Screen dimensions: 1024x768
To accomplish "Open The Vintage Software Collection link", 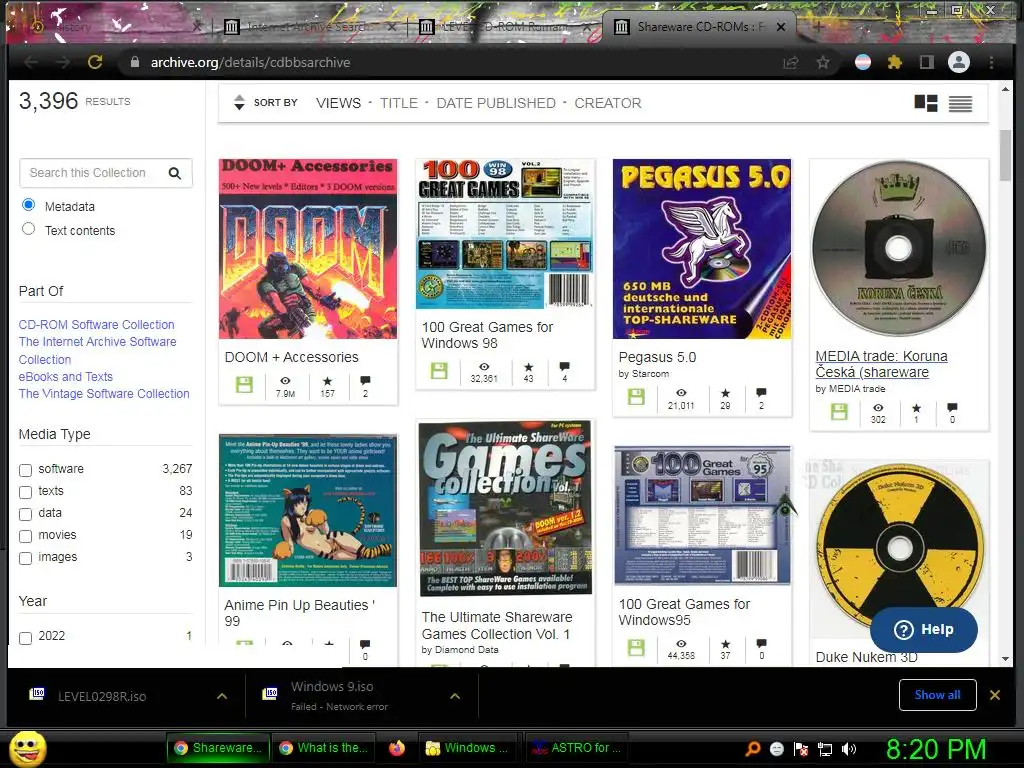I will (x=104, y=393).
